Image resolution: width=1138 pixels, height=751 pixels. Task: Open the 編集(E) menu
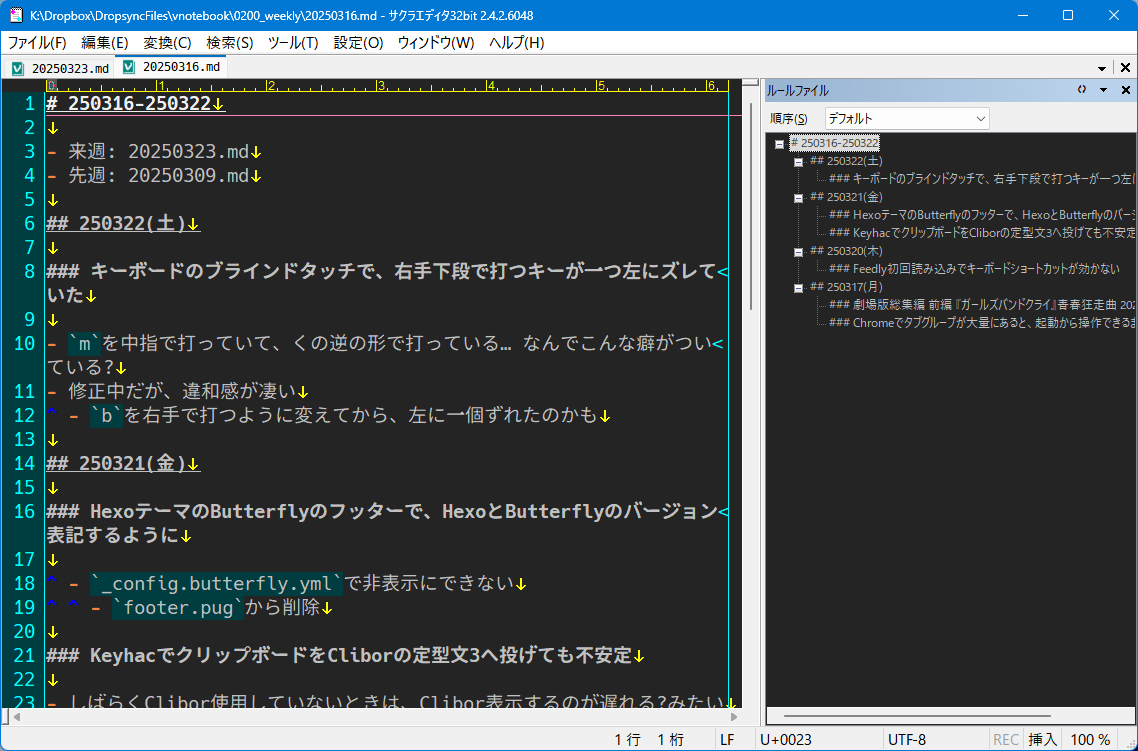[x=105, y=43]
